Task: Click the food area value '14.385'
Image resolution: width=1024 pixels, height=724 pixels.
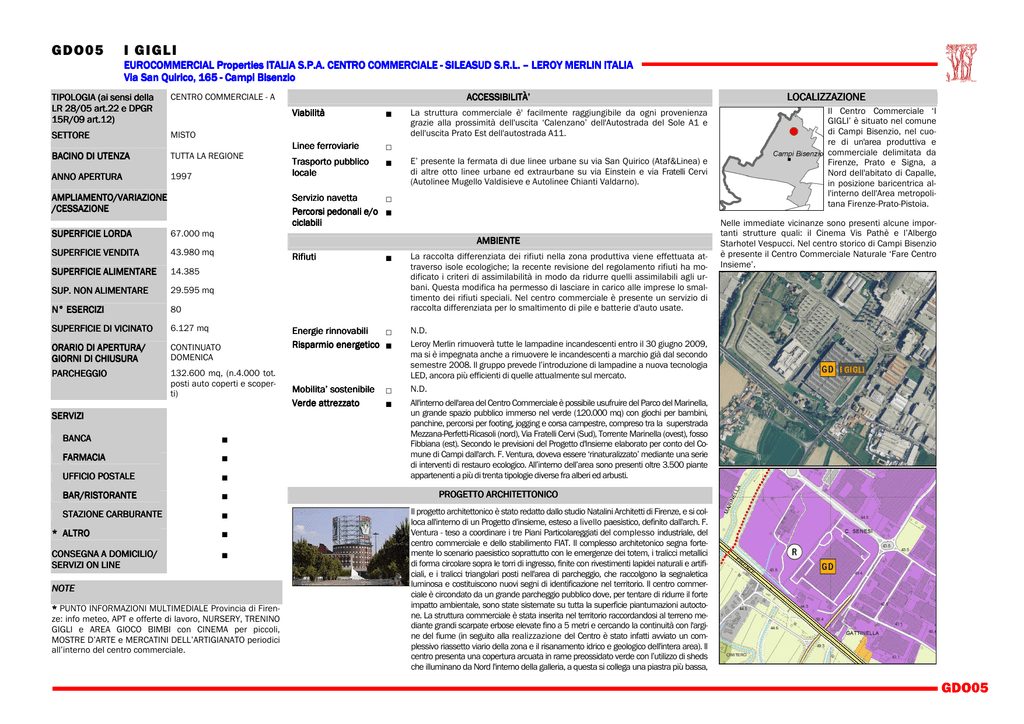Action: (x=185, y=271)
